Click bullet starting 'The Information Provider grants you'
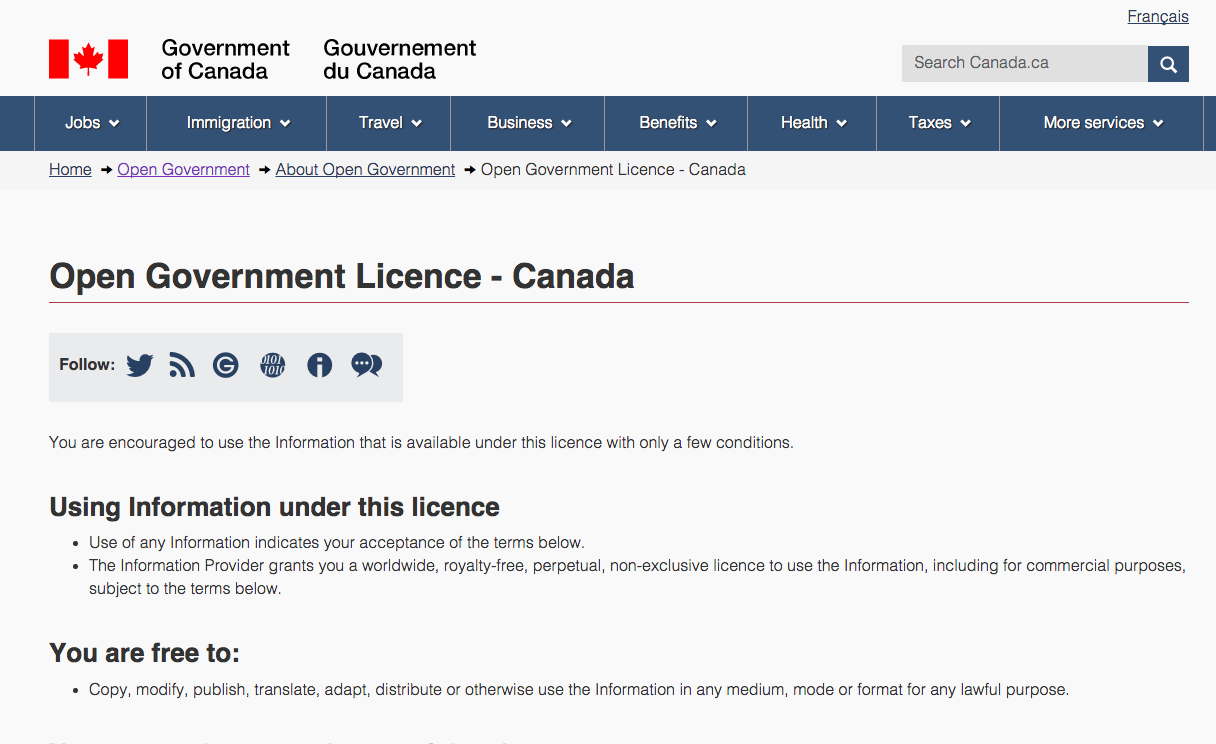1216x744 pixels. coord(637,577)
